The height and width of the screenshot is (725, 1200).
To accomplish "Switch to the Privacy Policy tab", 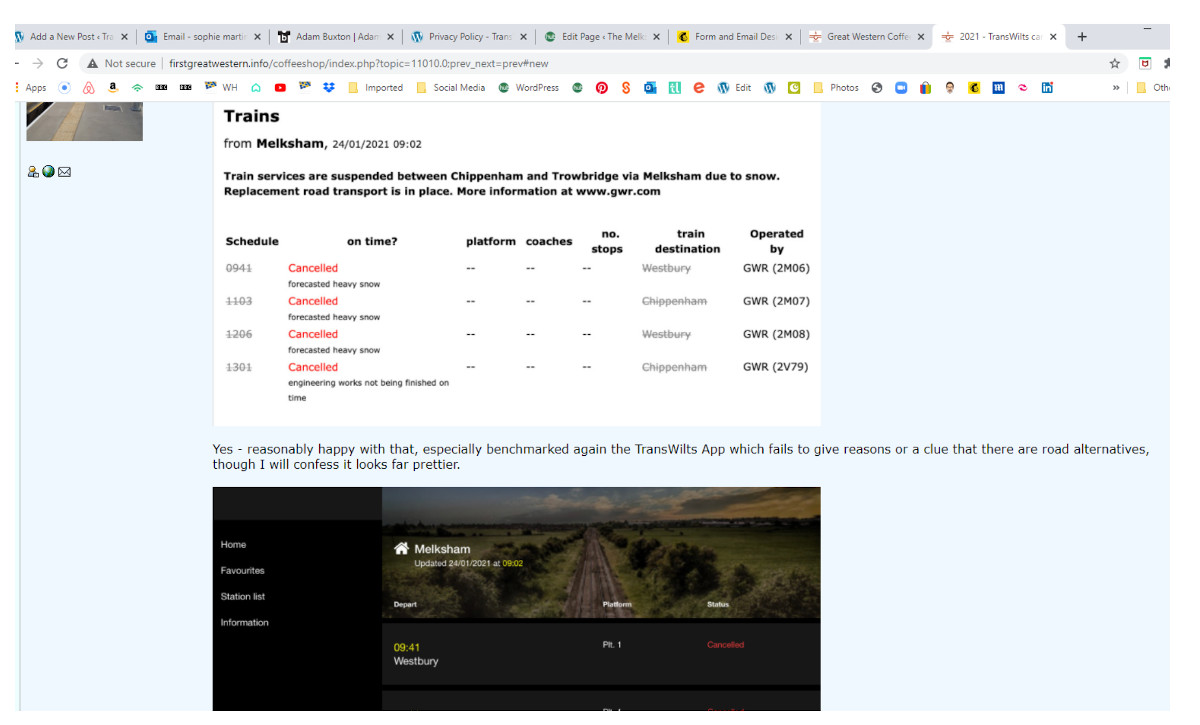I will (x=465, y=37).
